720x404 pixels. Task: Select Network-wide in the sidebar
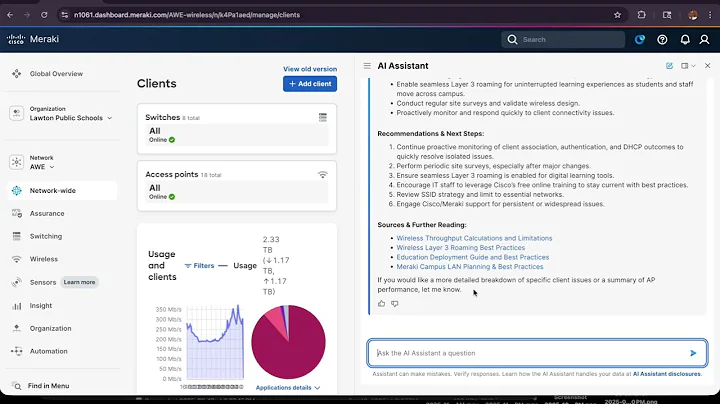pyautogui.click(x=62, y=191)
